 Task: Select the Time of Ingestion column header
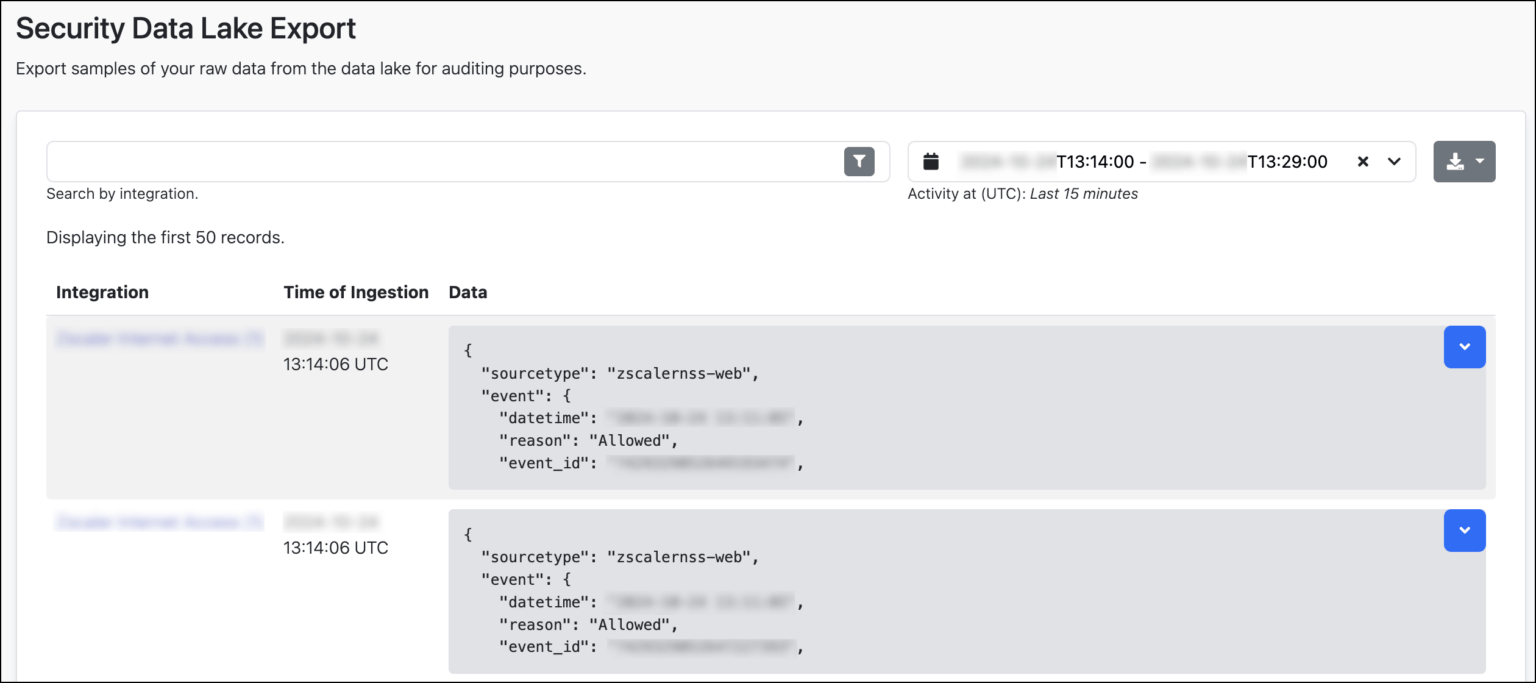pos(356,292)
